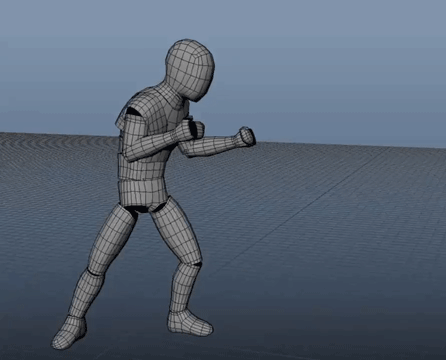Select the front leg's thigh
Image resolution: width=446 pixels, height=360 pixels.
(177, 230)
